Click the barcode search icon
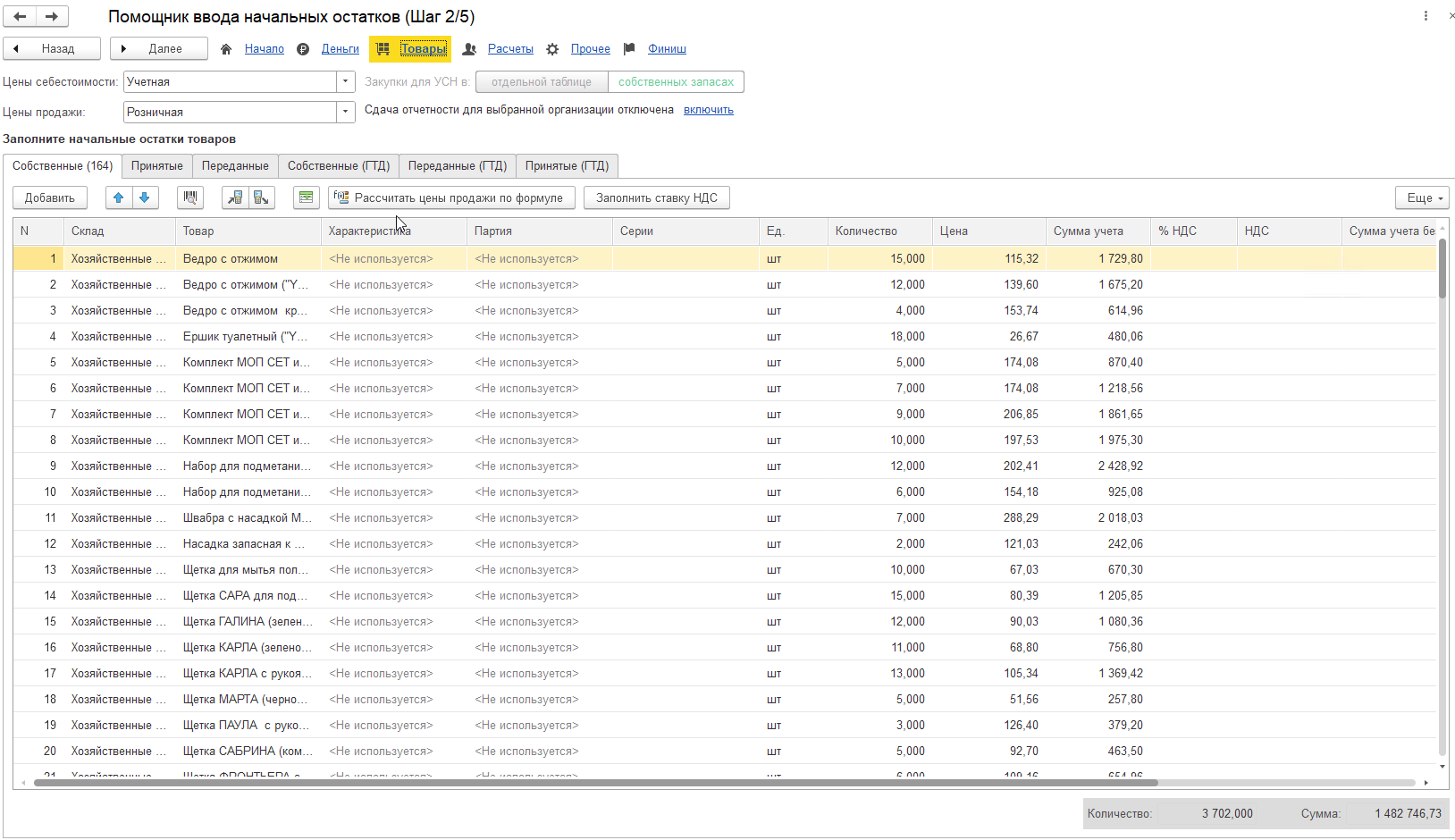Image resolution: width=1455 pixels, height=840 pixels. click(190, 197)
